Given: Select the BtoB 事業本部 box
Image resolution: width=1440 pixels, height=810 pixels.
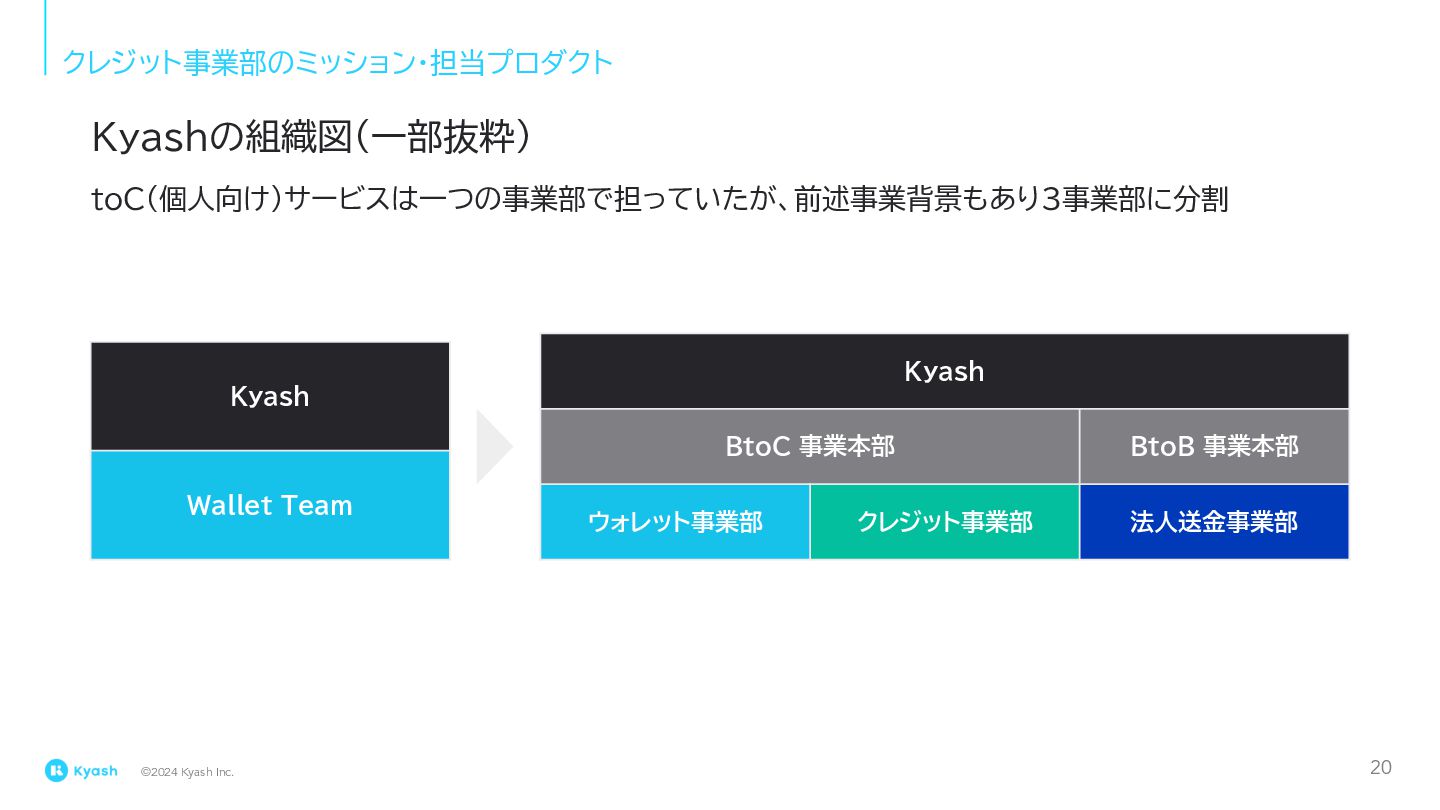Looking at the screenshot, I should (1214, 446).
